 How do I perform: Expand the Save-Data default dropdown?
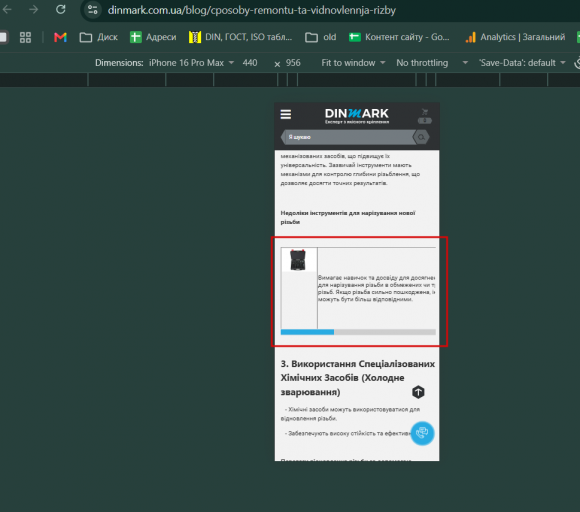[x=522, y=63]
